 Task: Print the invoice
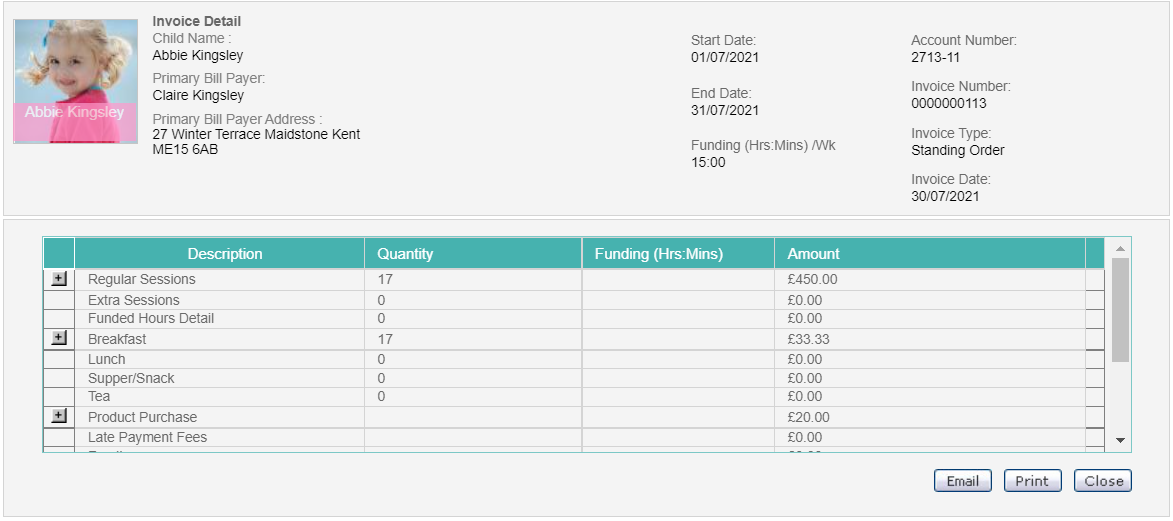[1032, 481]
